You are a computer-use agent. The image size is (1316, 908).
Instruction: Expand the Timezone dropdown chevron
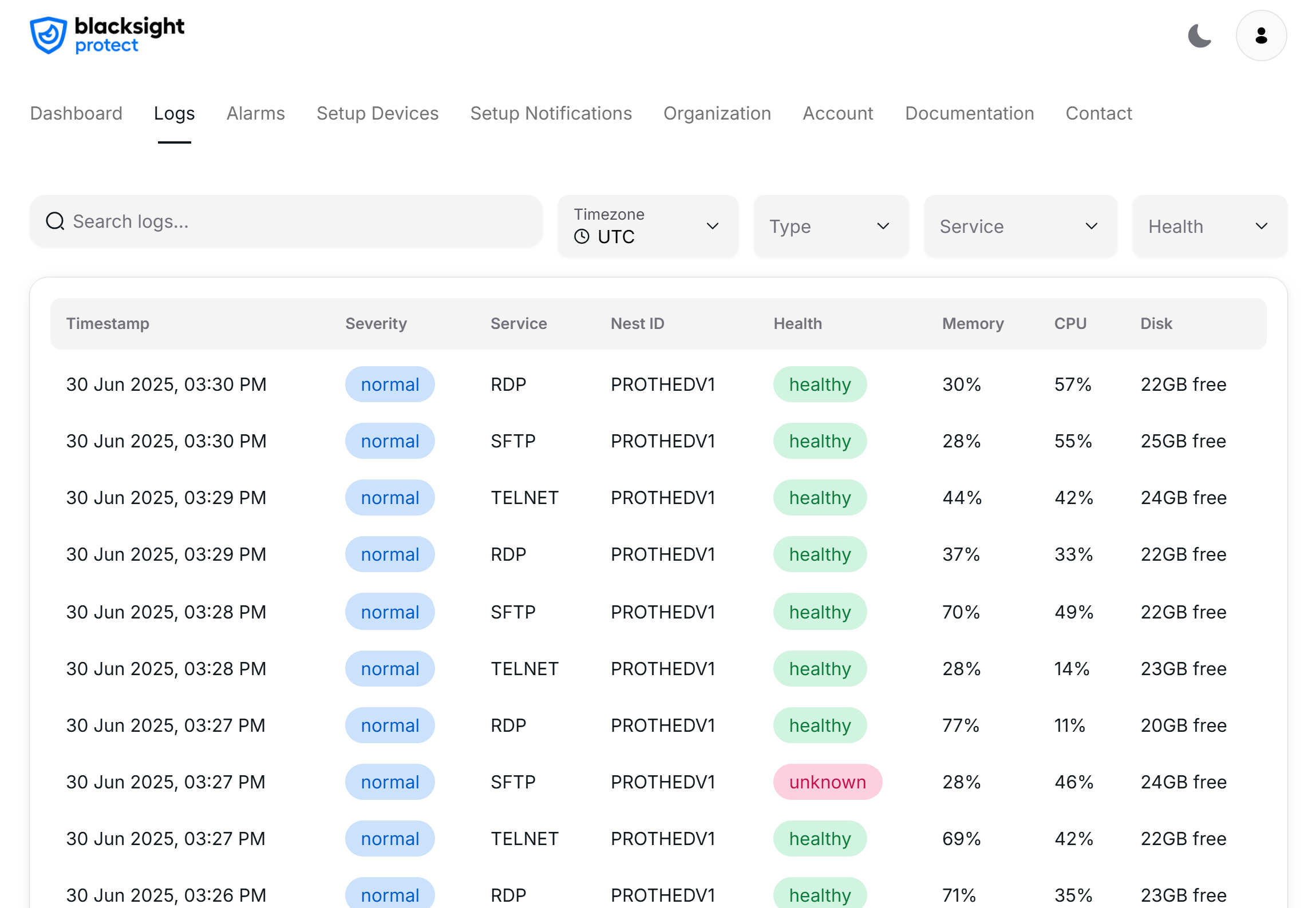pyautogui.click(x=712, y=226)
